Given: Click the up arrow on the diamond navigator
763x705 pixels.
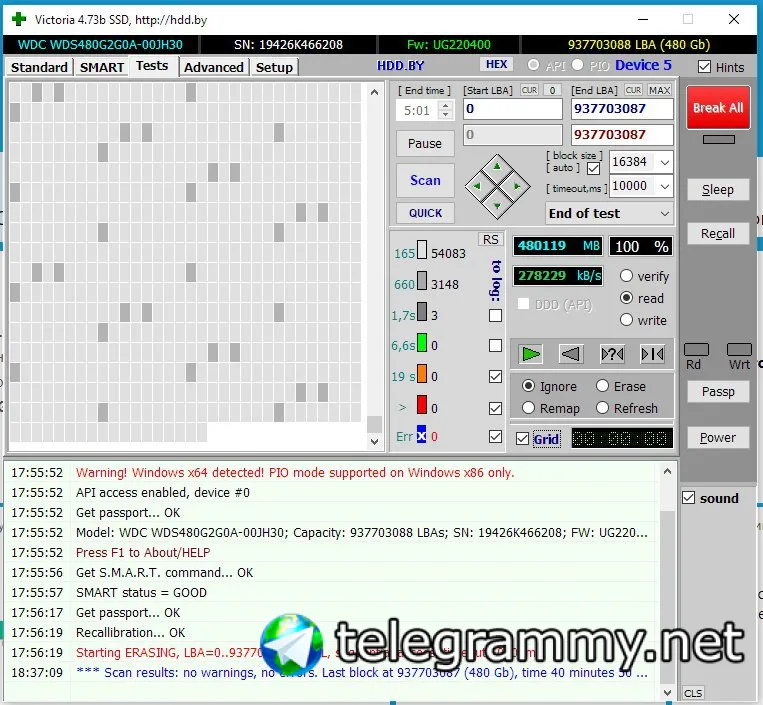Looking at the screenshot, I should click(497, 166).
